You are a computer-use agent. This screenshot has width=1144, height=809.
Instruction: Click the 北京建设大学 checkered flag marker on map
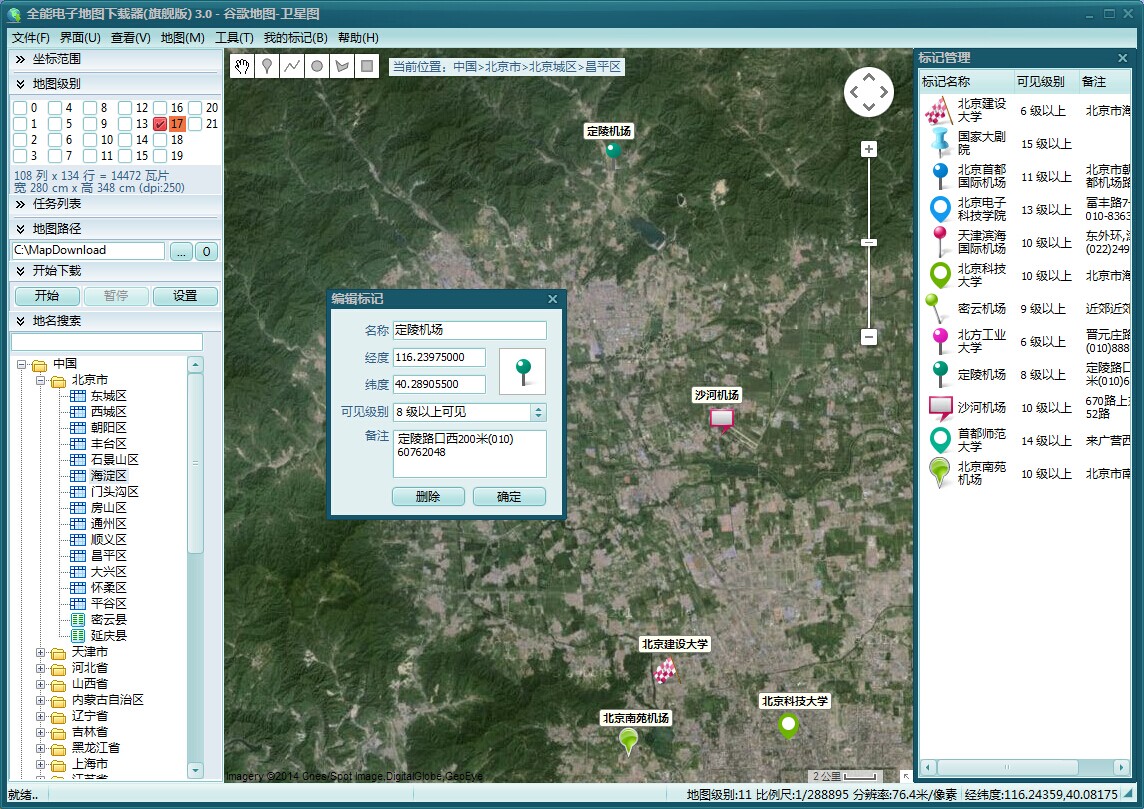tap(665, 670)
